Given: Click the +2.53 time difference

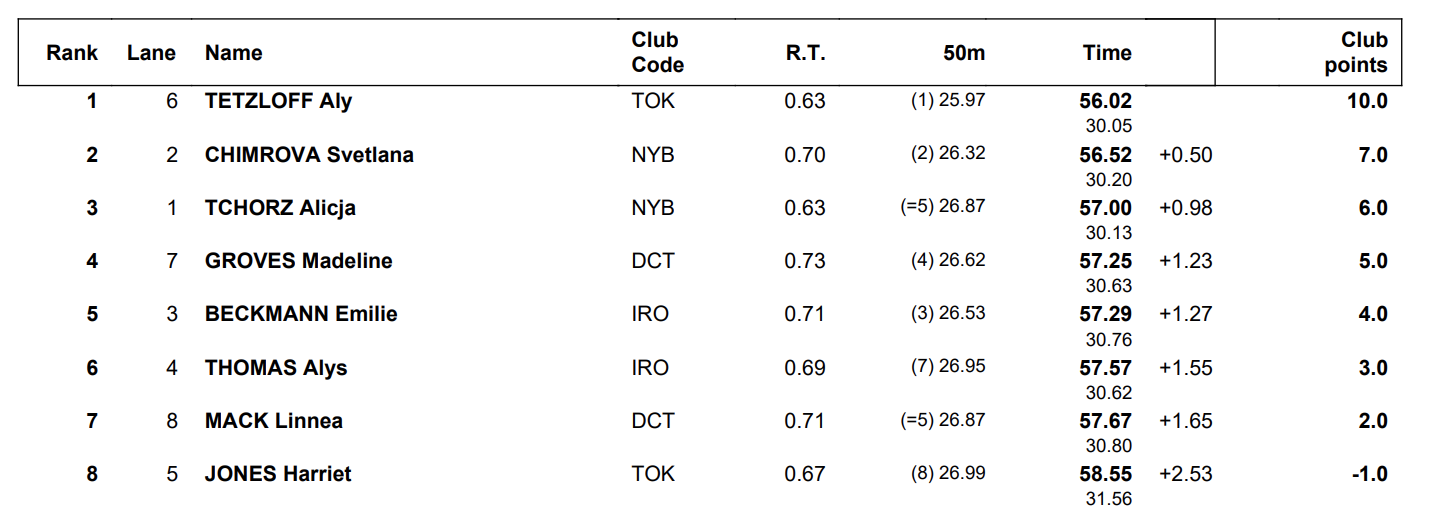Looking at the screenshot, I should coord(1185,474).
